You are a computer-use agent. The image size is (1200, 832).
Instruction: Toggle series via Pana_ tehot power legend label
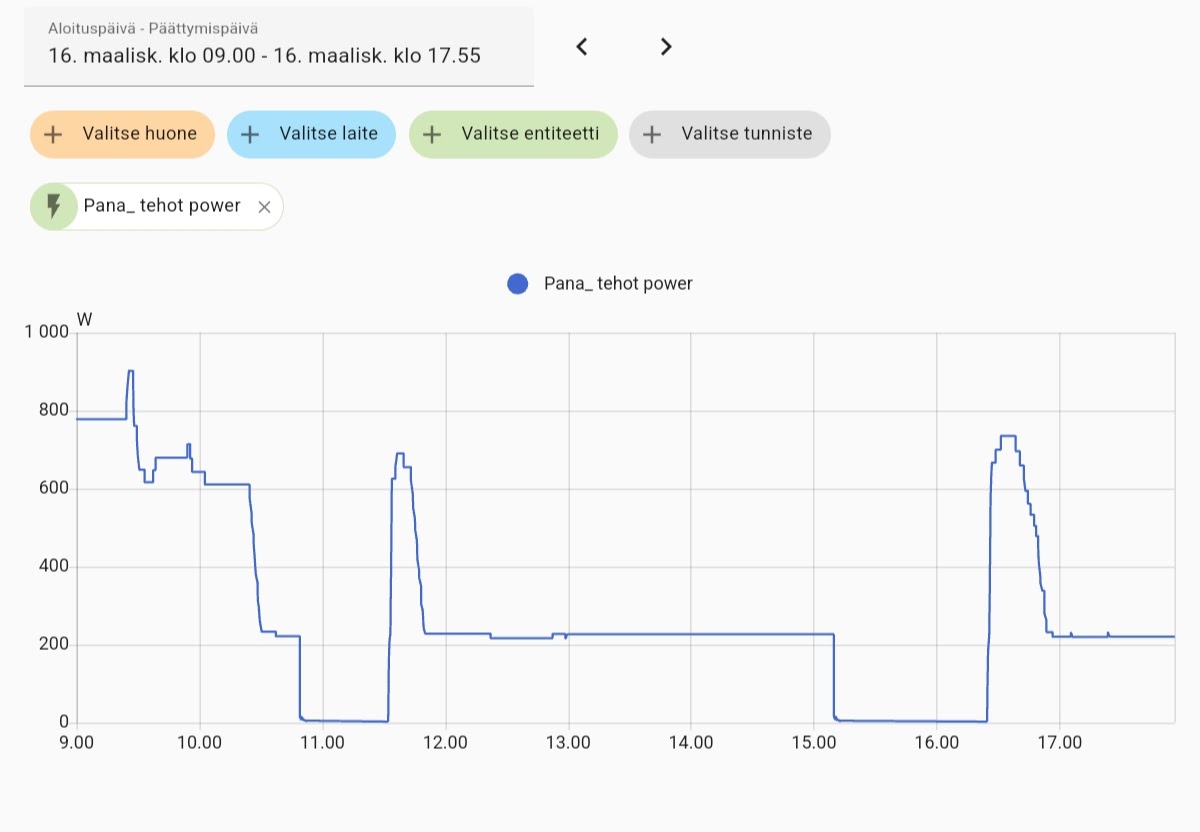[618, 284]
